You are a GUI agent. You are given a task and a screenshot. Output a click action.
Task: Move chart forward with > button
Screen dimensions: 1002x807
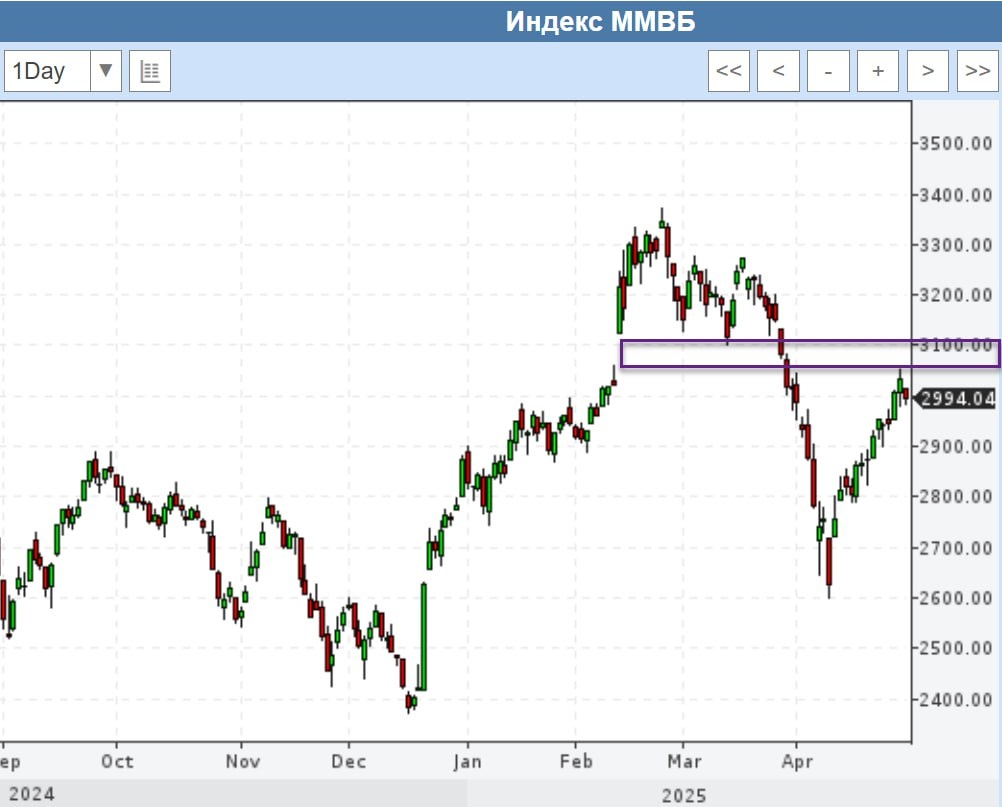928,71
